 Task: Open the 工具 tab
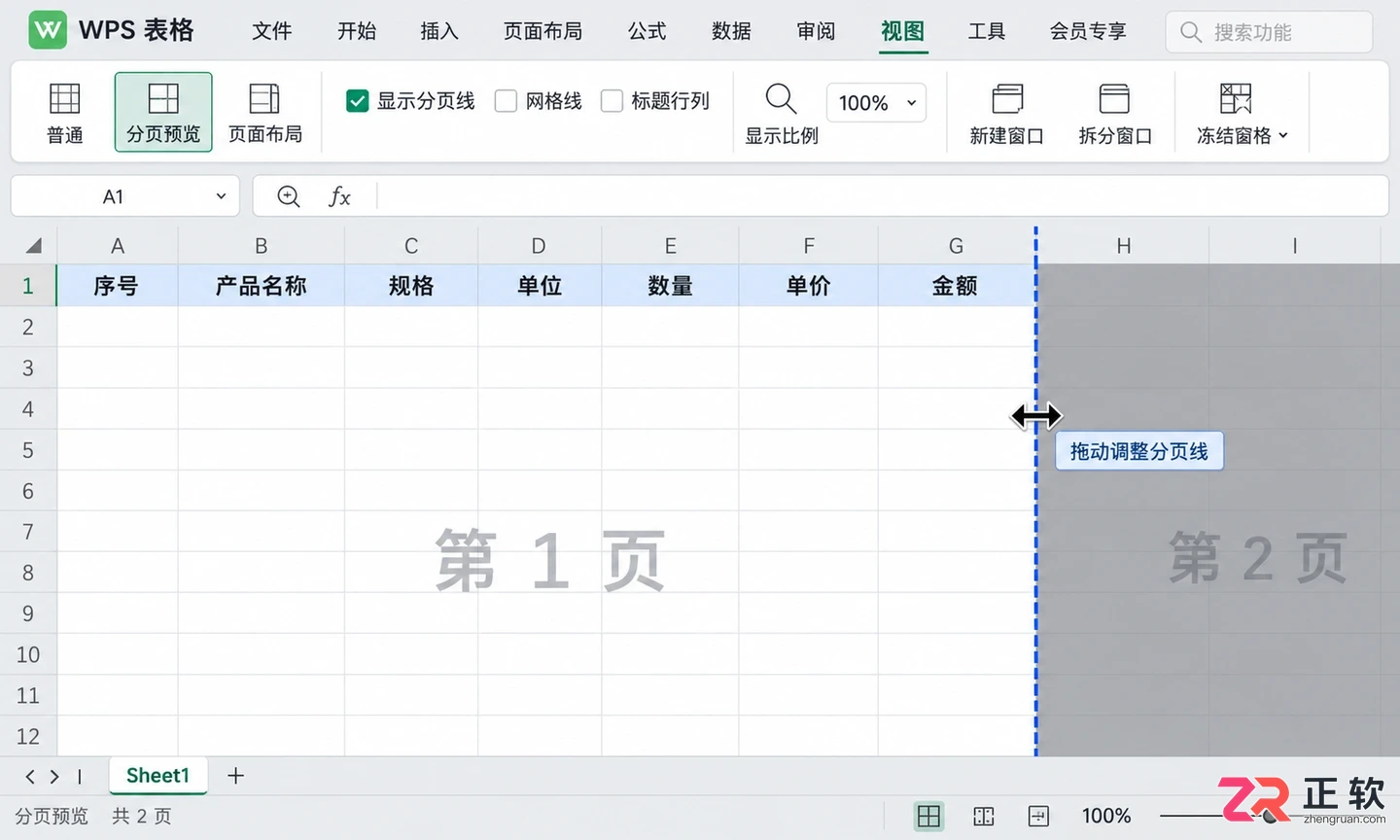tap(987, 31)
